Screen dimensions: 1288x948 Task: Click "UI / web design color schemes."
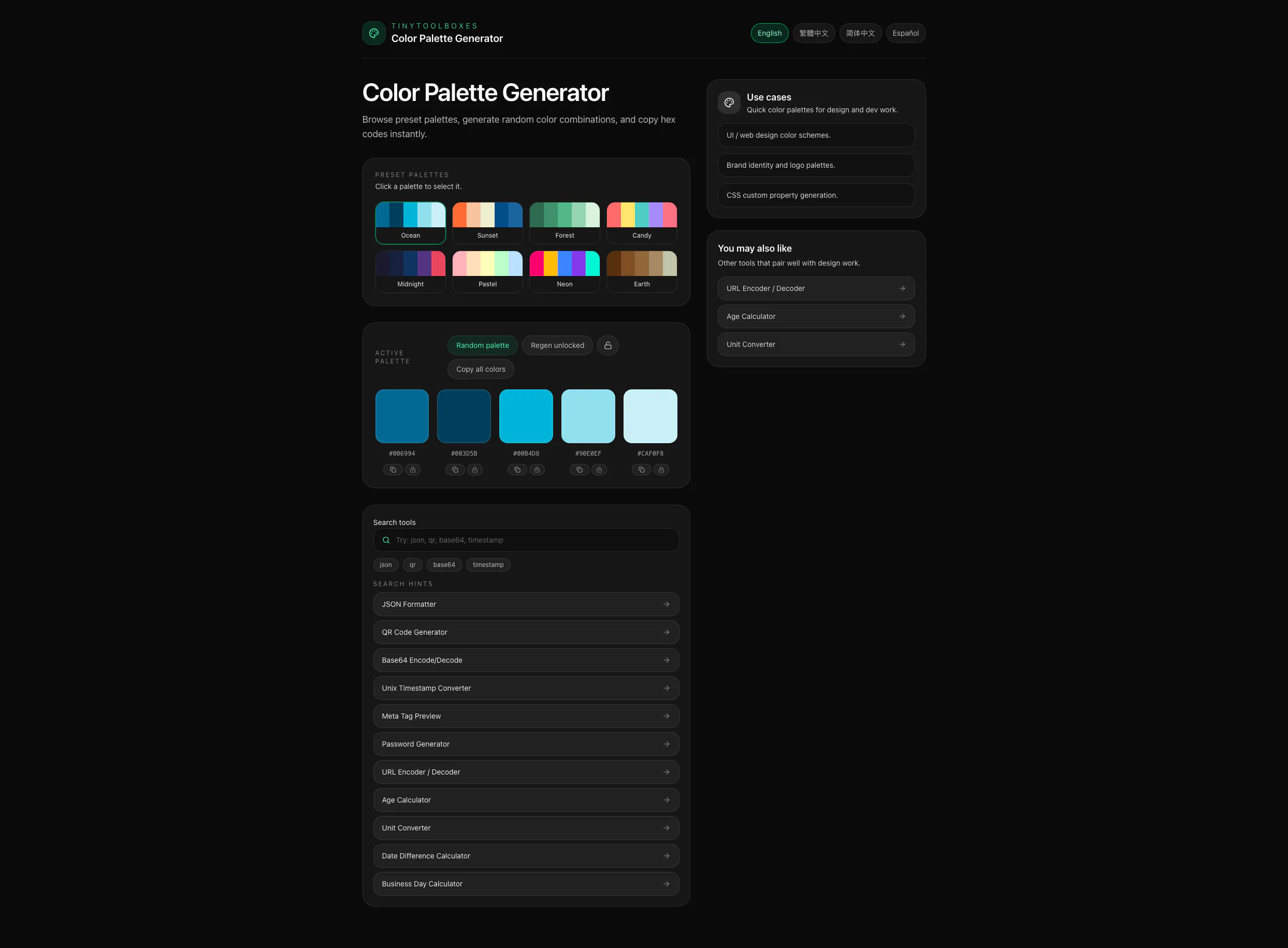point(816,136)
